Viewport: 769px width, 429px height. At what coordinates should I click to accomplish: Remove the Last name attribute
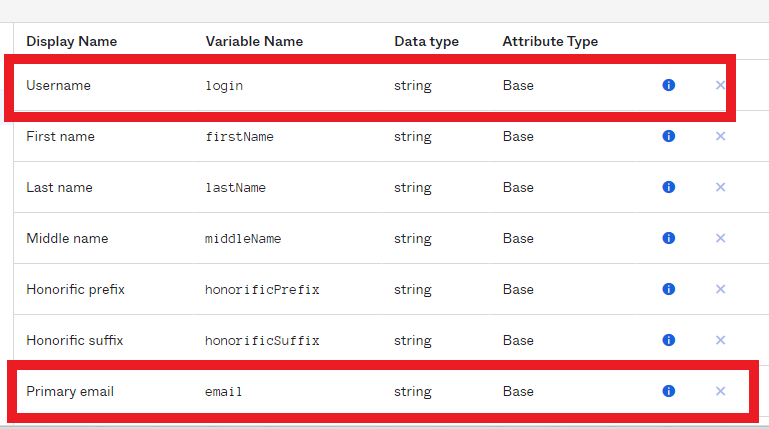point(720,187)
